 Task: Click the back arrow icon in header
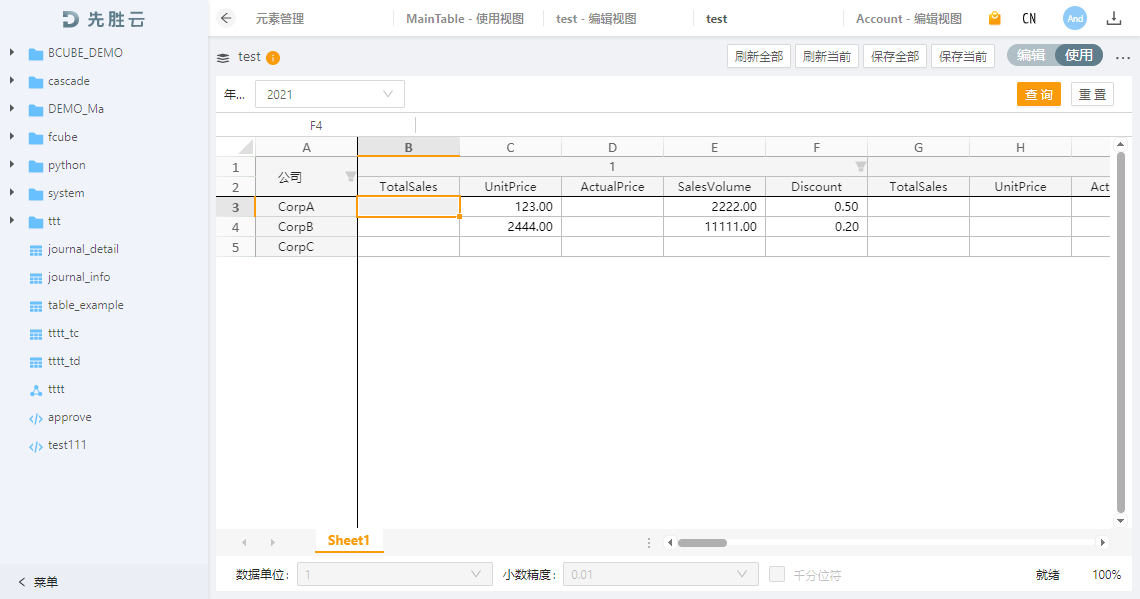pos(226,18)
